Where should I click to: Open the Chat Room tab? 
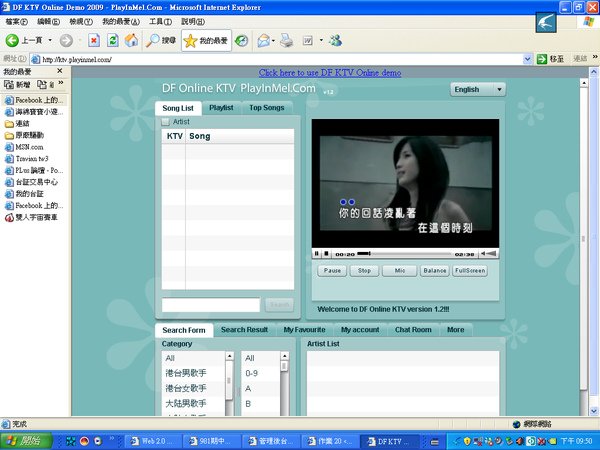coord(413,330)
